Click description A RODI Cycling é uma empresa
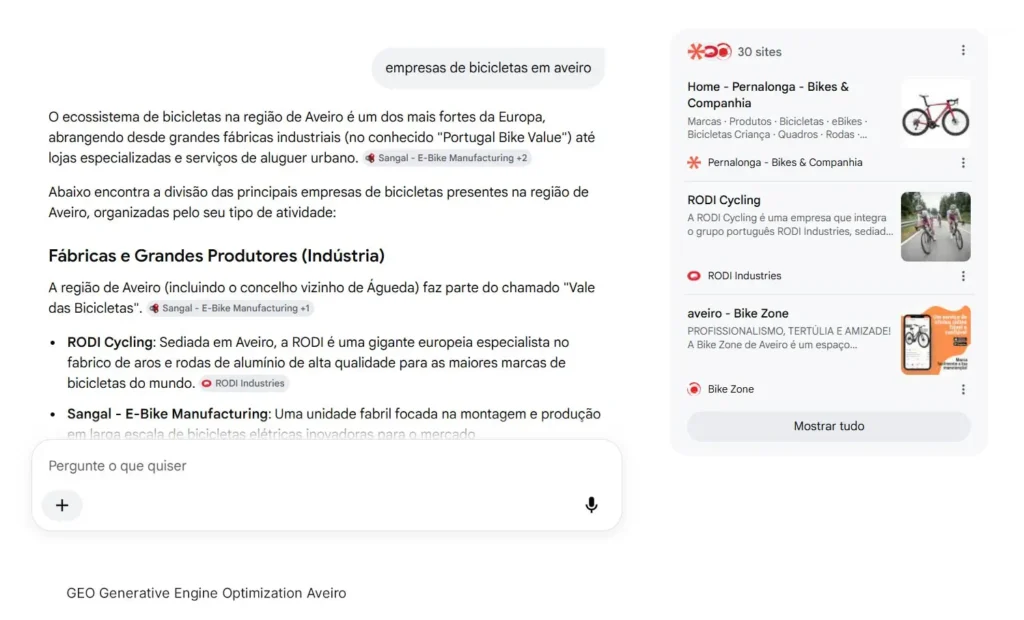1024x620 pixels. (790, 225)
